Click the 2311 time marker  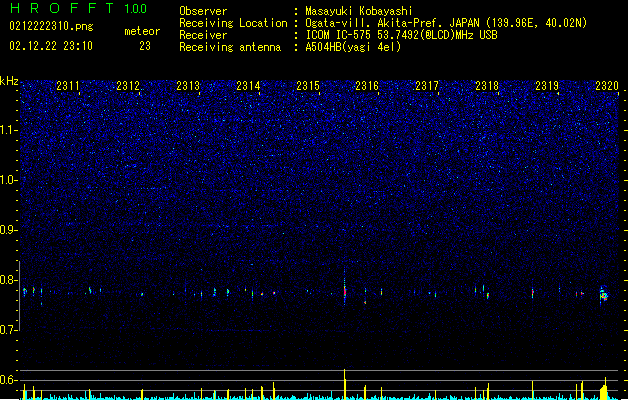[68, 85]
